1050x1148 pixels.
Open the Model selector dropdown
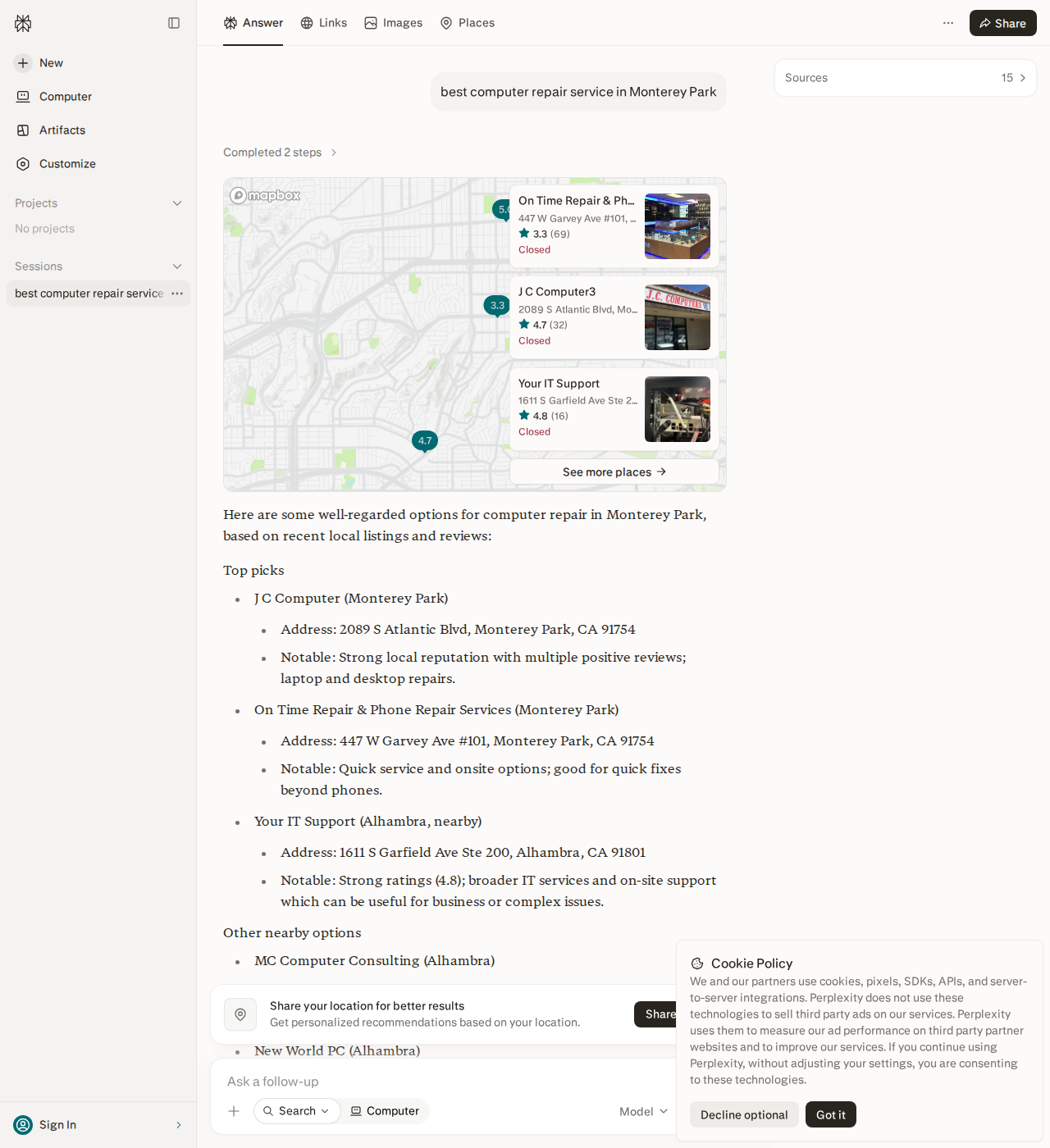pos(644,1112)
